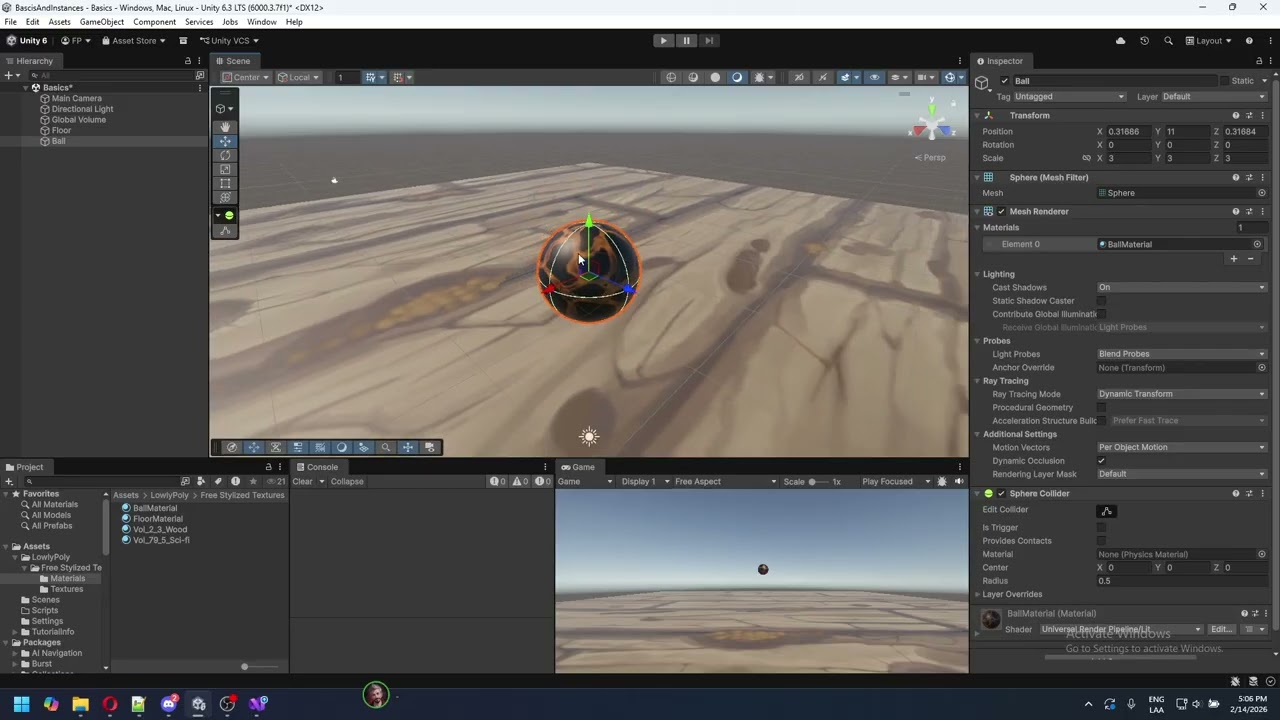Disable the Mesh Renderer component checkbox
This screenshot has height=720, width=1280.
point(1001,212)
